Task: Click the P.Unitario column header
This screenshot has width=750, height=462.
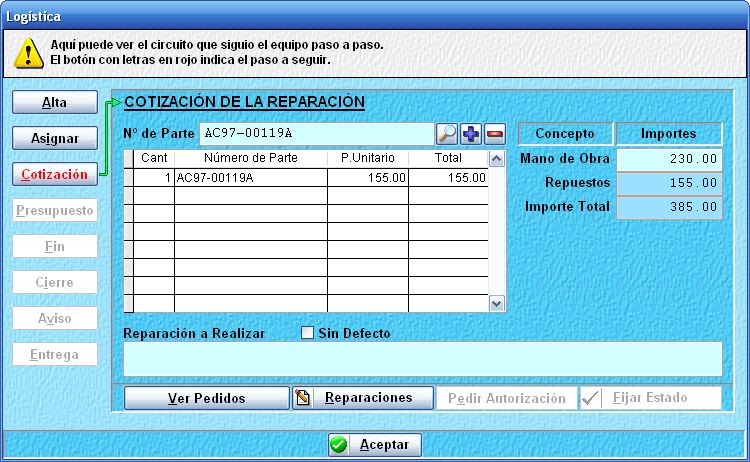Action: [368, 158]
